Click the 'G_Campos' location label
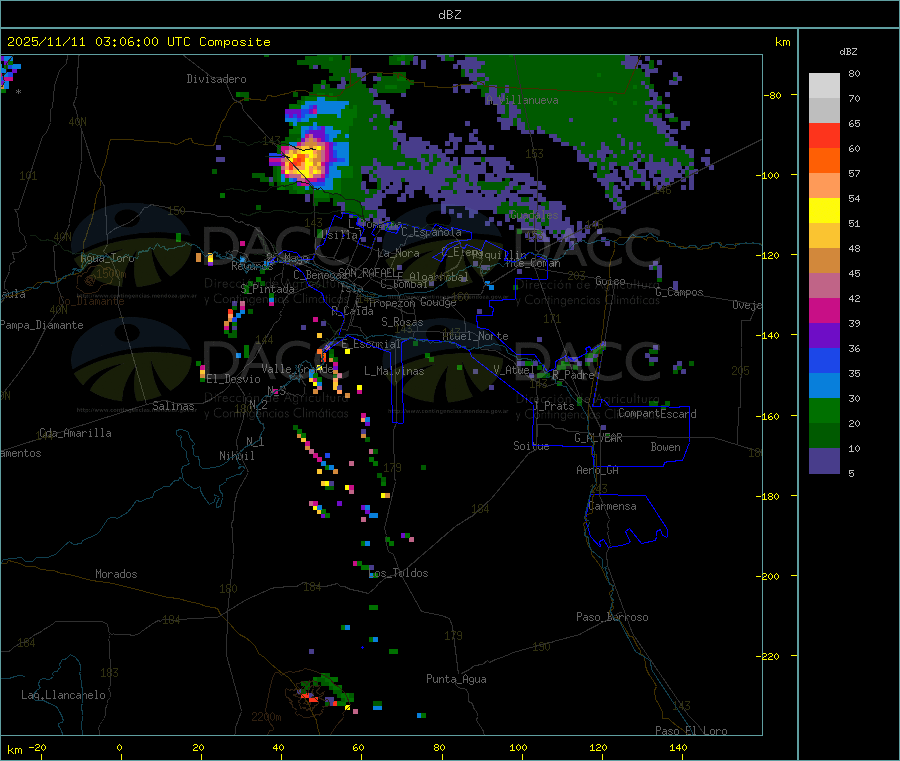This screenshot has height=761, width=900. click(679, 292)
